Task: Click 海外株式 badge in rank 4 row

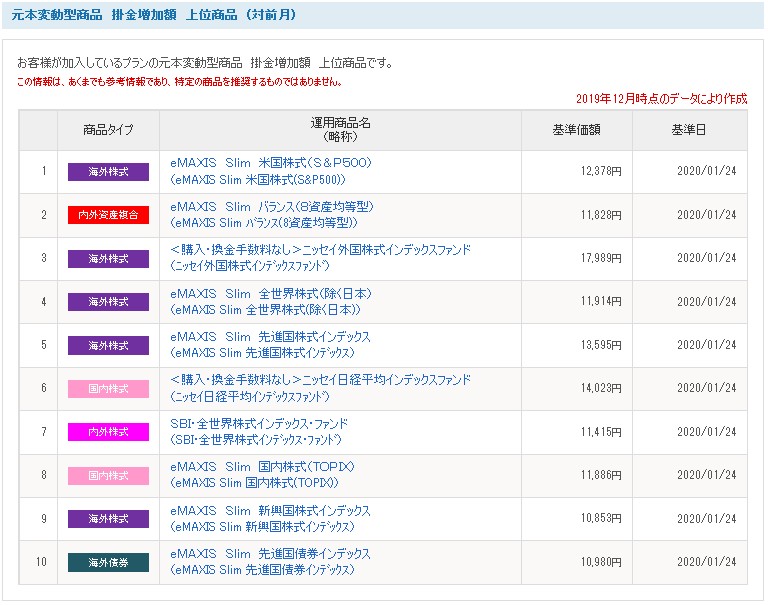Action: coord(108,302)
